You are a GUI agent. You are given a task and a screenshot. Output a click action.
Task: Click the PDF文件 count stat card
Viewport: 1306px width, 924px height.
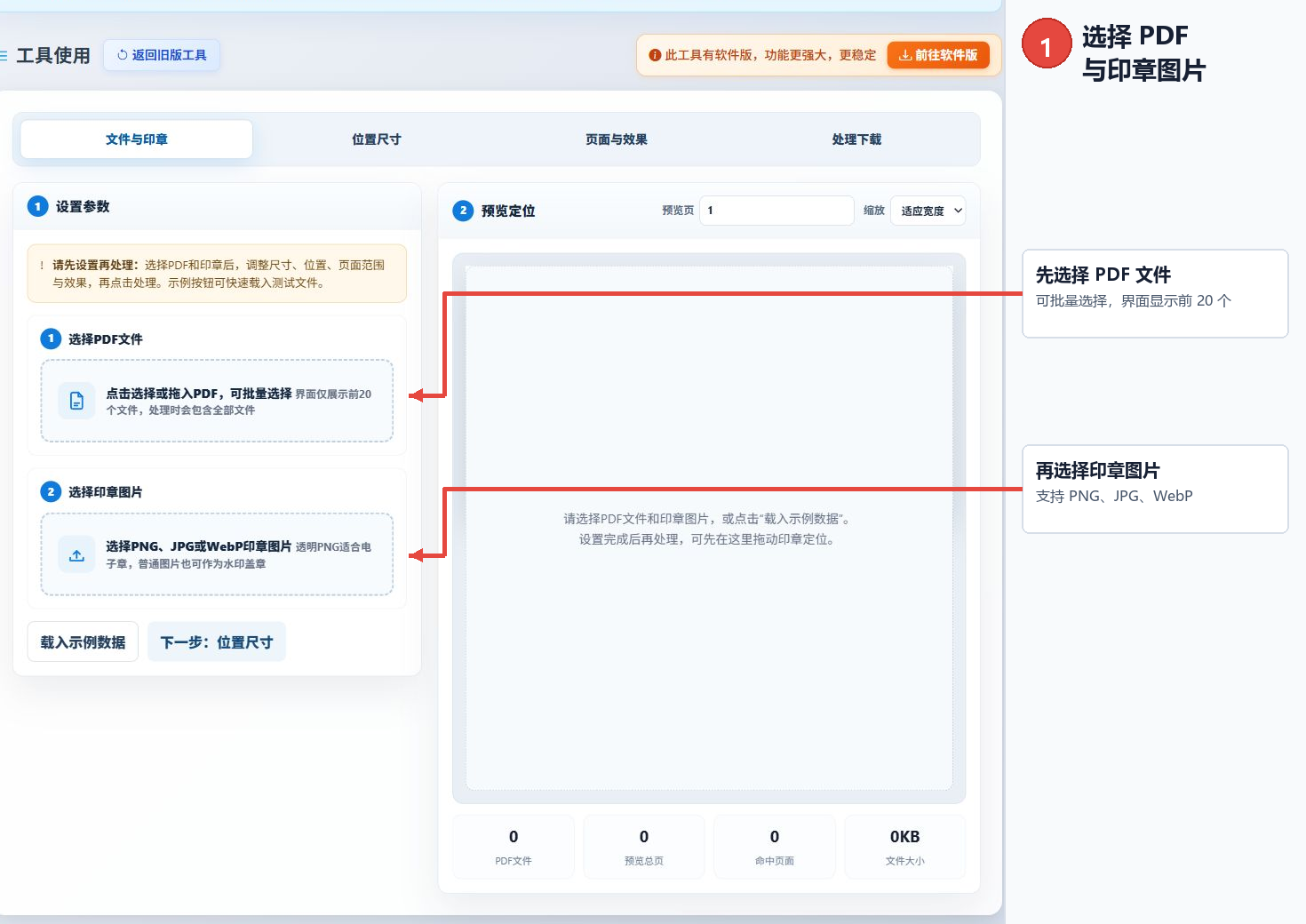[x=514, y=847]
